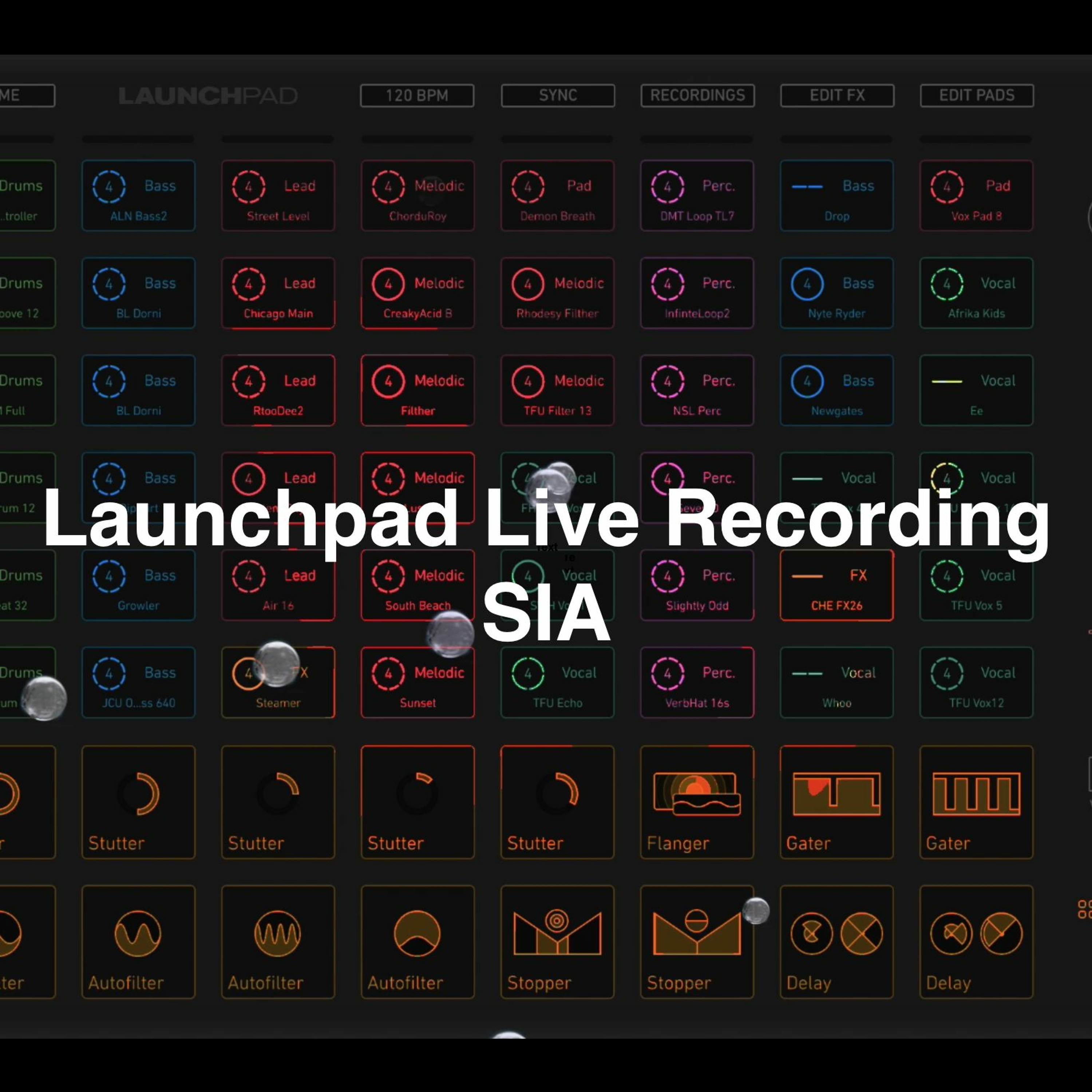The height and width of the screenshot is (1092, 1092).
Task: Launch the TFU Vox12 vocal pad
Action: coord(976,682)
